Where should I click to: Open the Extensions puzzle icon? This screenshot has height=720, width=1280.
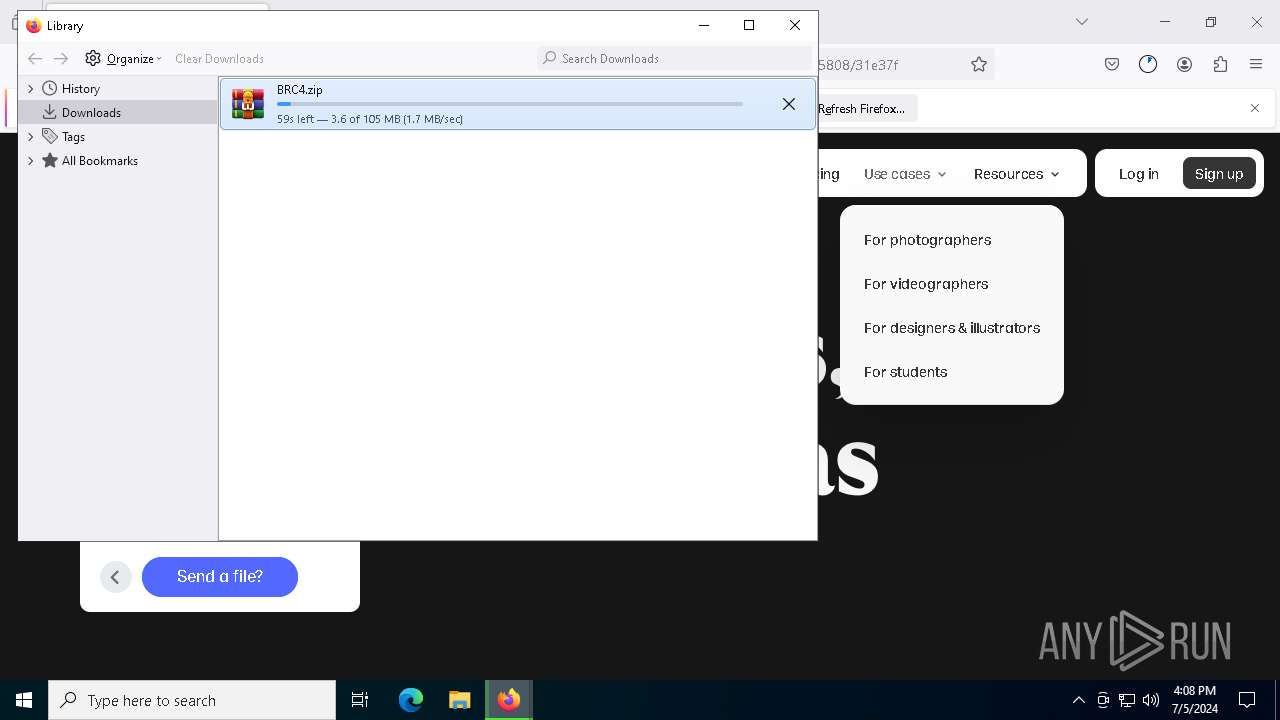(x=1220, y=65)
